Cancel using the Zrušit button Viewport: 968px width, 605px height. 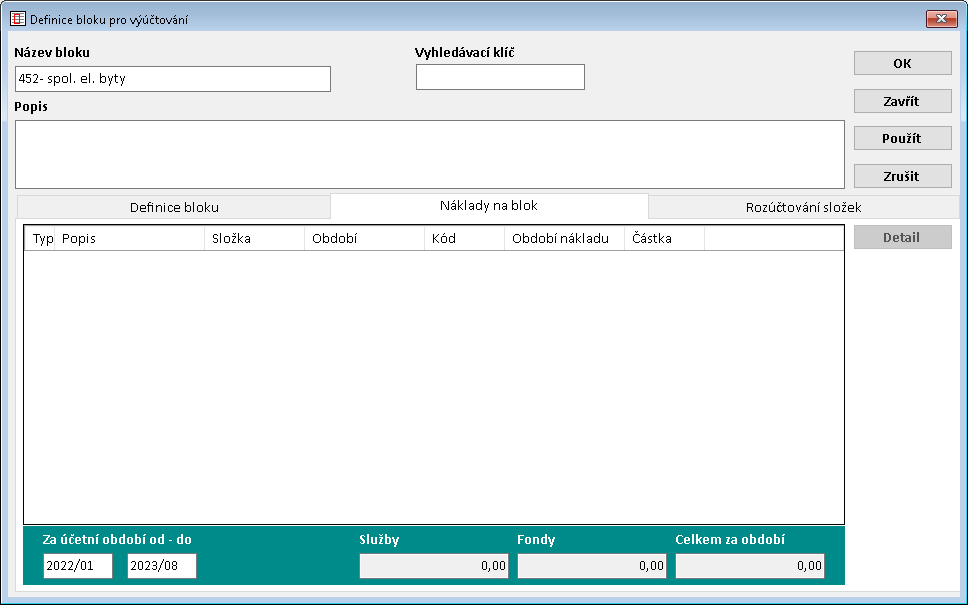coord(901,176)
